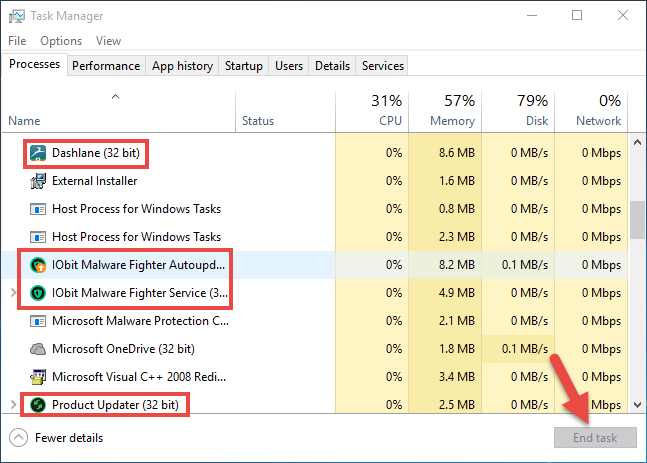Click scrollbar down arrow
The height and width of the screenshot is (463, 647).
click(x=638, y=405)
